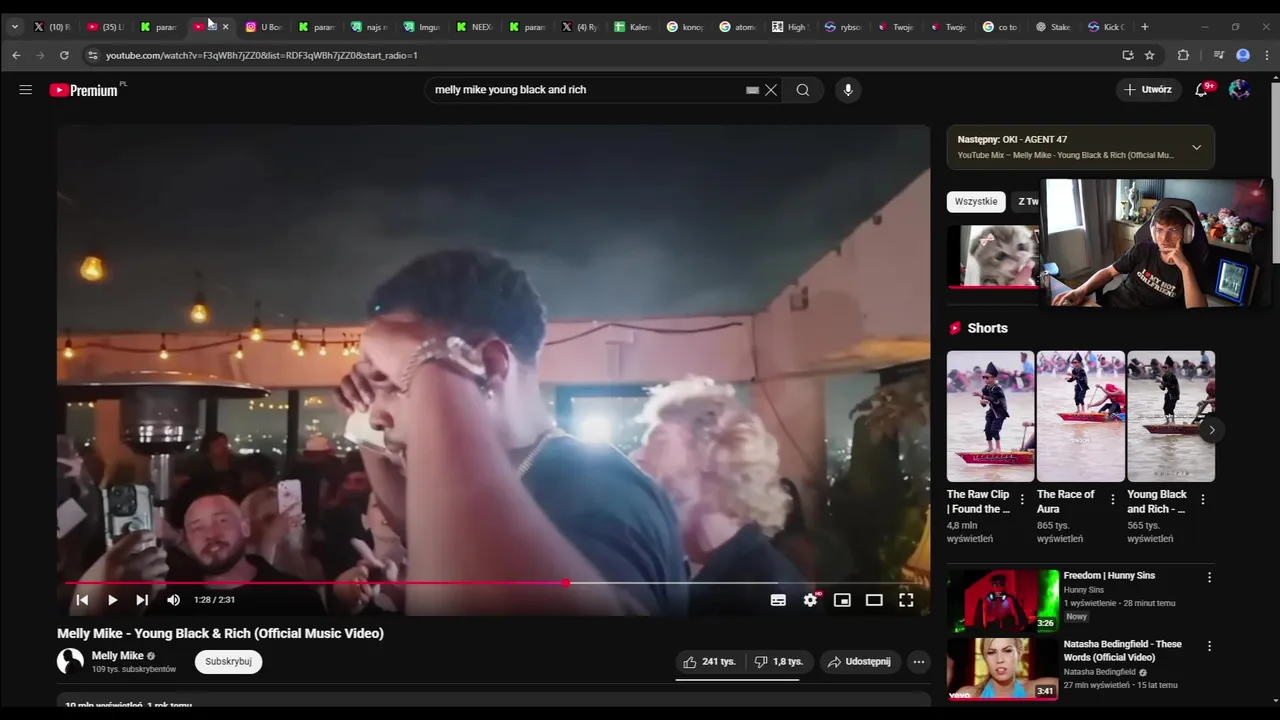The height and width of the screenshot is (720, 1280).
Task: Open Freedom | Hunny Sins title link
Action: (x=1109, y=576)
